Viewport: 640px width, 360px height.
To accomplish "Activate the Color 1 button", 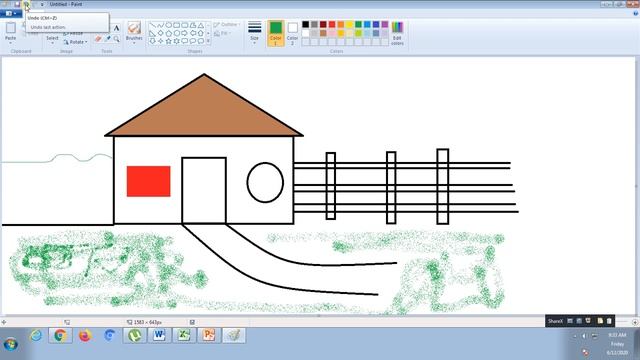I will coord(276,33).
